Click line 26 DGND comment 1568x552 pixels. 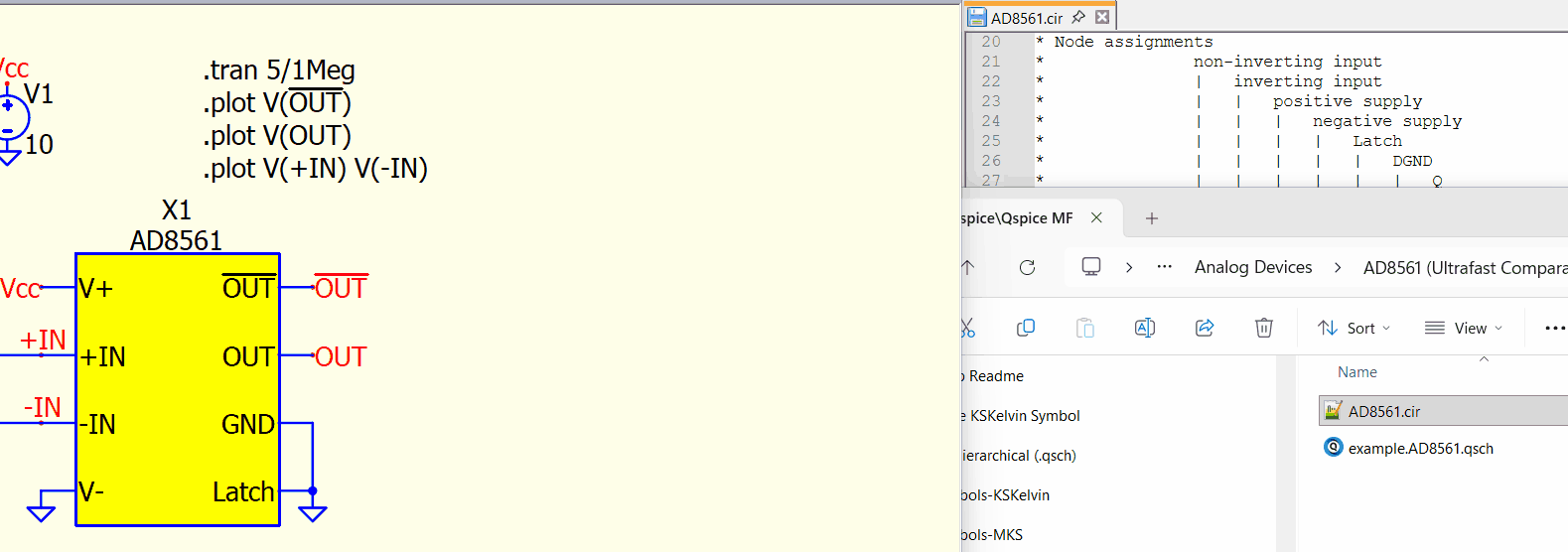coord(1412,161)
